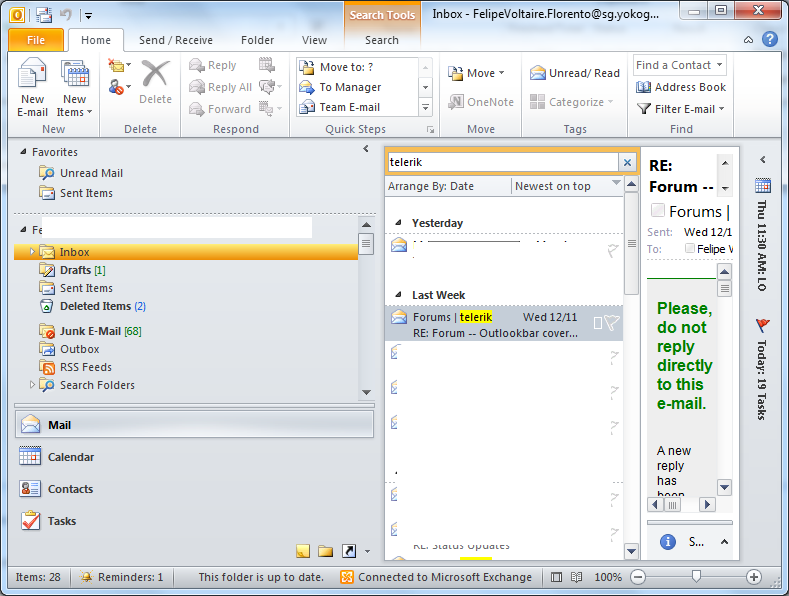The image size is (789, 596).
Task: Open the Junk E-Mail folder
Action: pos(90,331)
